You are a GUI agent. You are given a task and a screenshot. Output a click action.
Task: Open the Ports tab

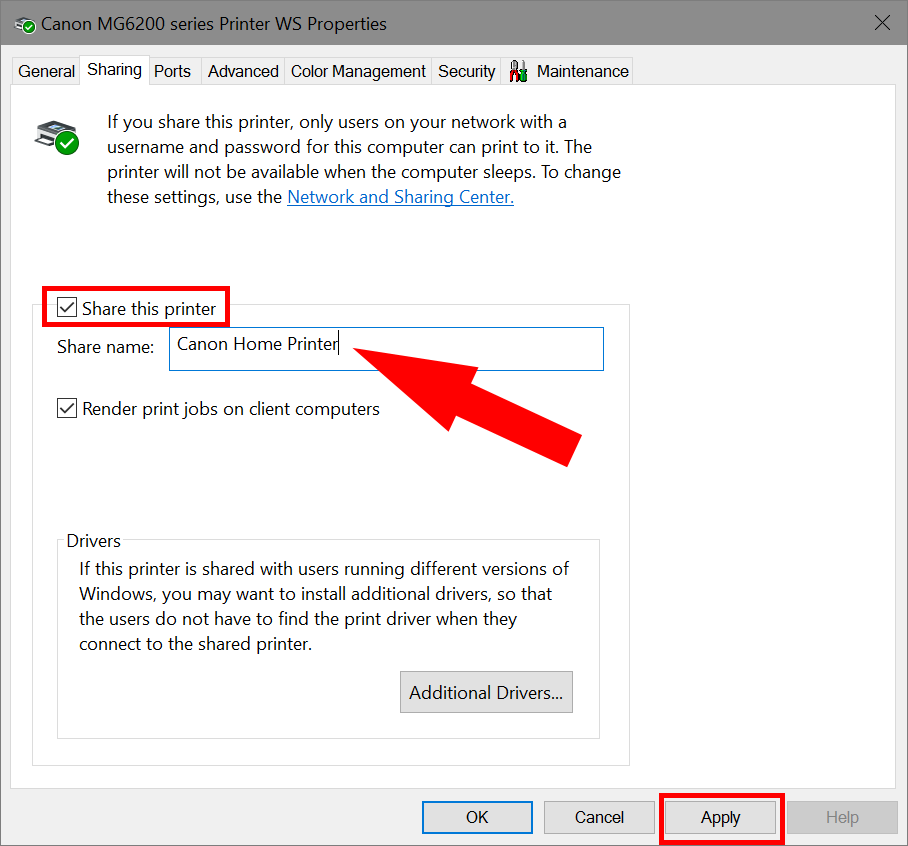point(173,71)
